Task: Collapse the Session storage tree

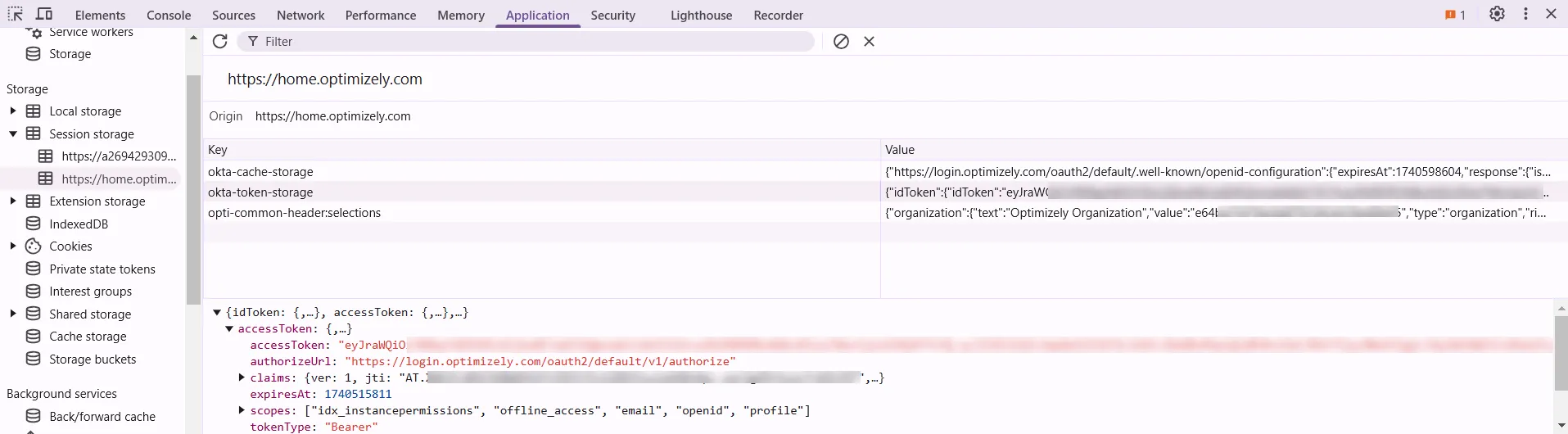Action: click(12, 133)
